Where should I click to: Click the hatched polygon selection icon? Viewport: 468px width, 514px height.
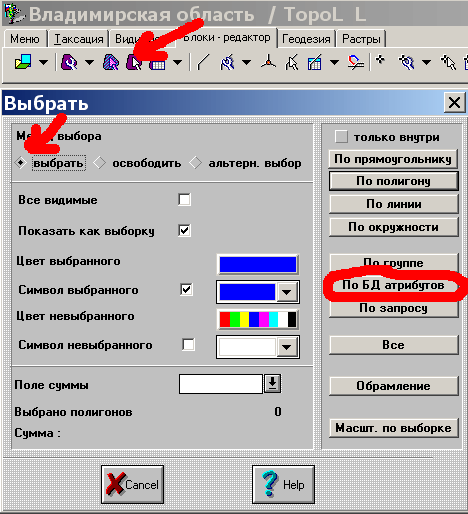coord(111,62)
